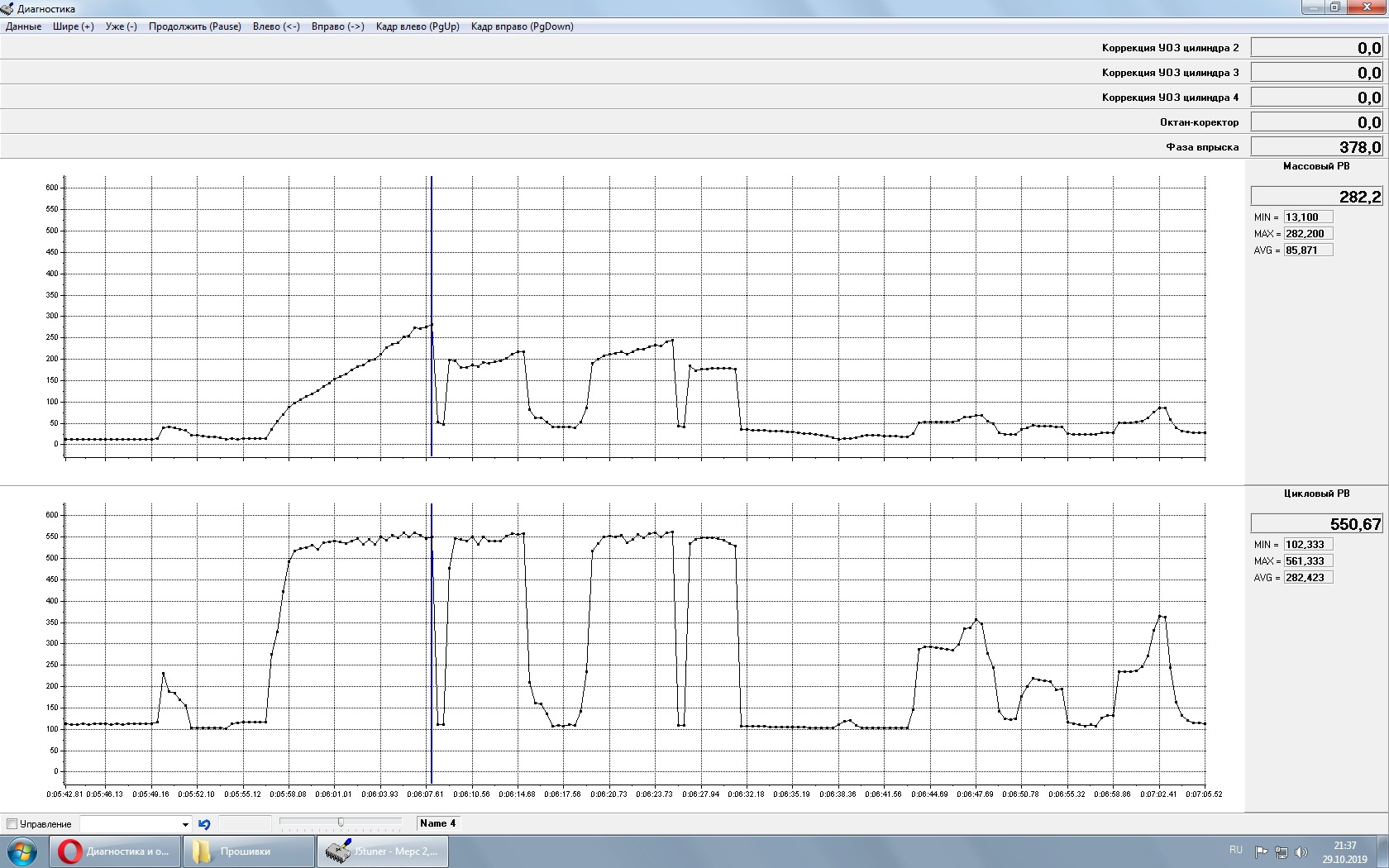The height and width of the screenshot is (868, 1389).
Task: Open the Прошивки folder in taskbar
Action: 249,851
